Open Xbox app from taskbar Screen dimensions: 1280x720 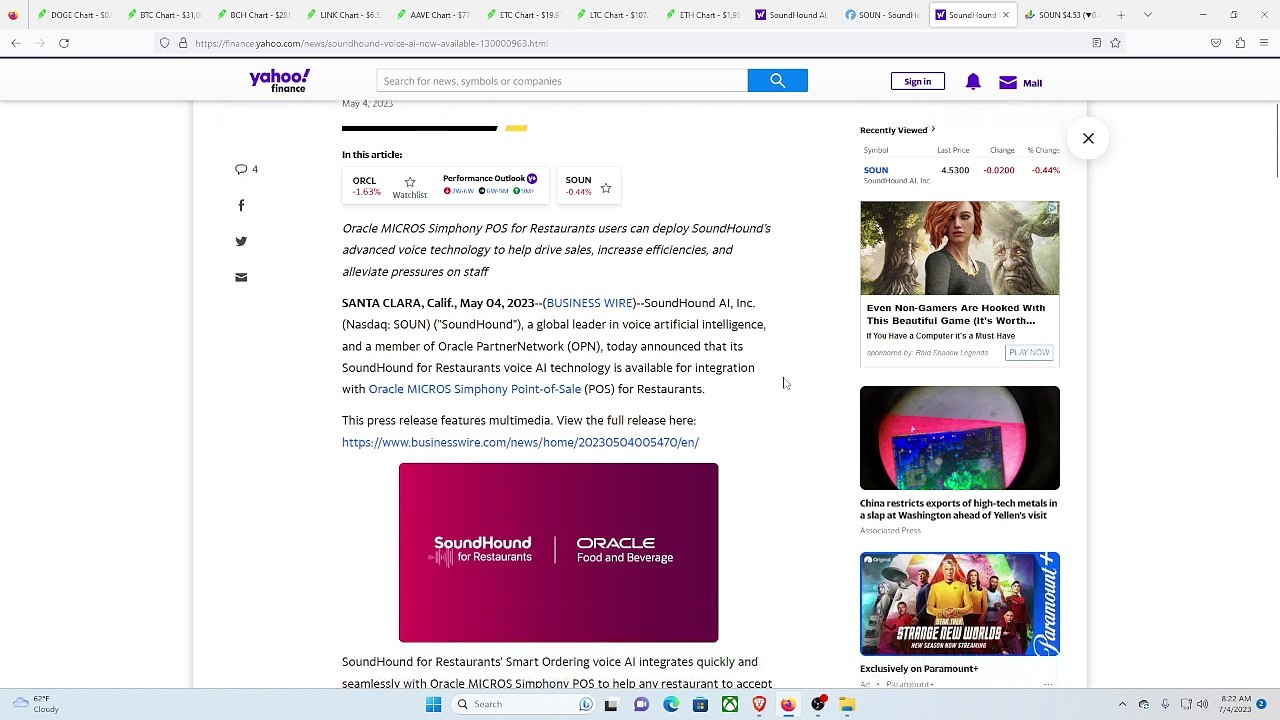pos(730,704)
